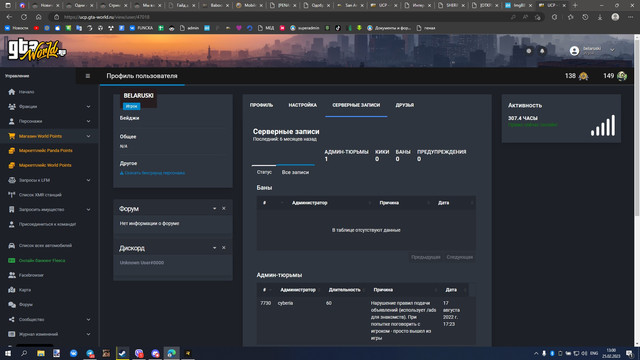Viewport: 640px width, 360px height.
Task: Click the Персонажи person icon in sidebar
Action: (12, 121)
